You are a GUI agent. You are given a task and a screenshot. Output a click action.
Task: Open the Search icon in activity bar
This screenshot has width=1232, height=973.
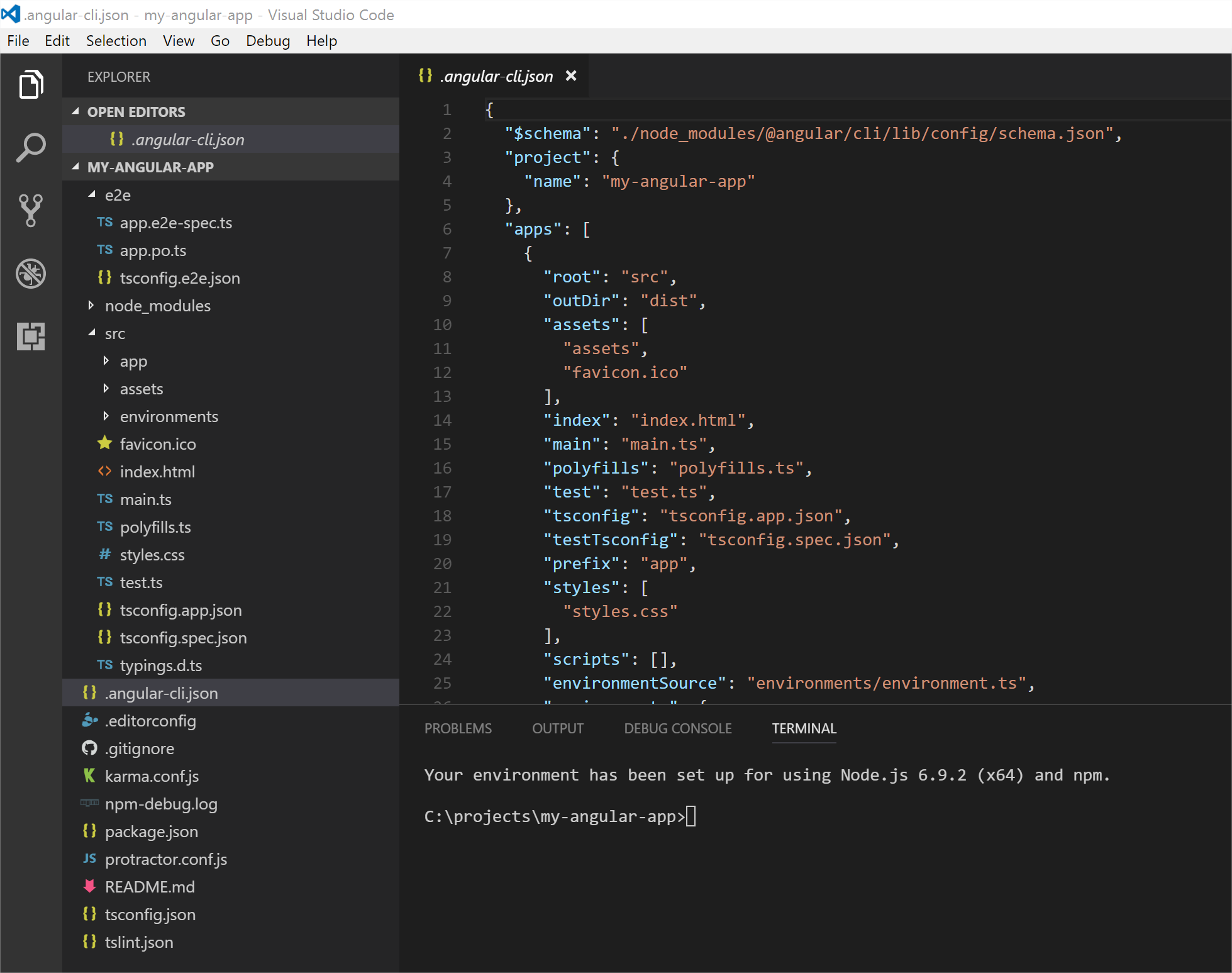[x=31, y=147]
